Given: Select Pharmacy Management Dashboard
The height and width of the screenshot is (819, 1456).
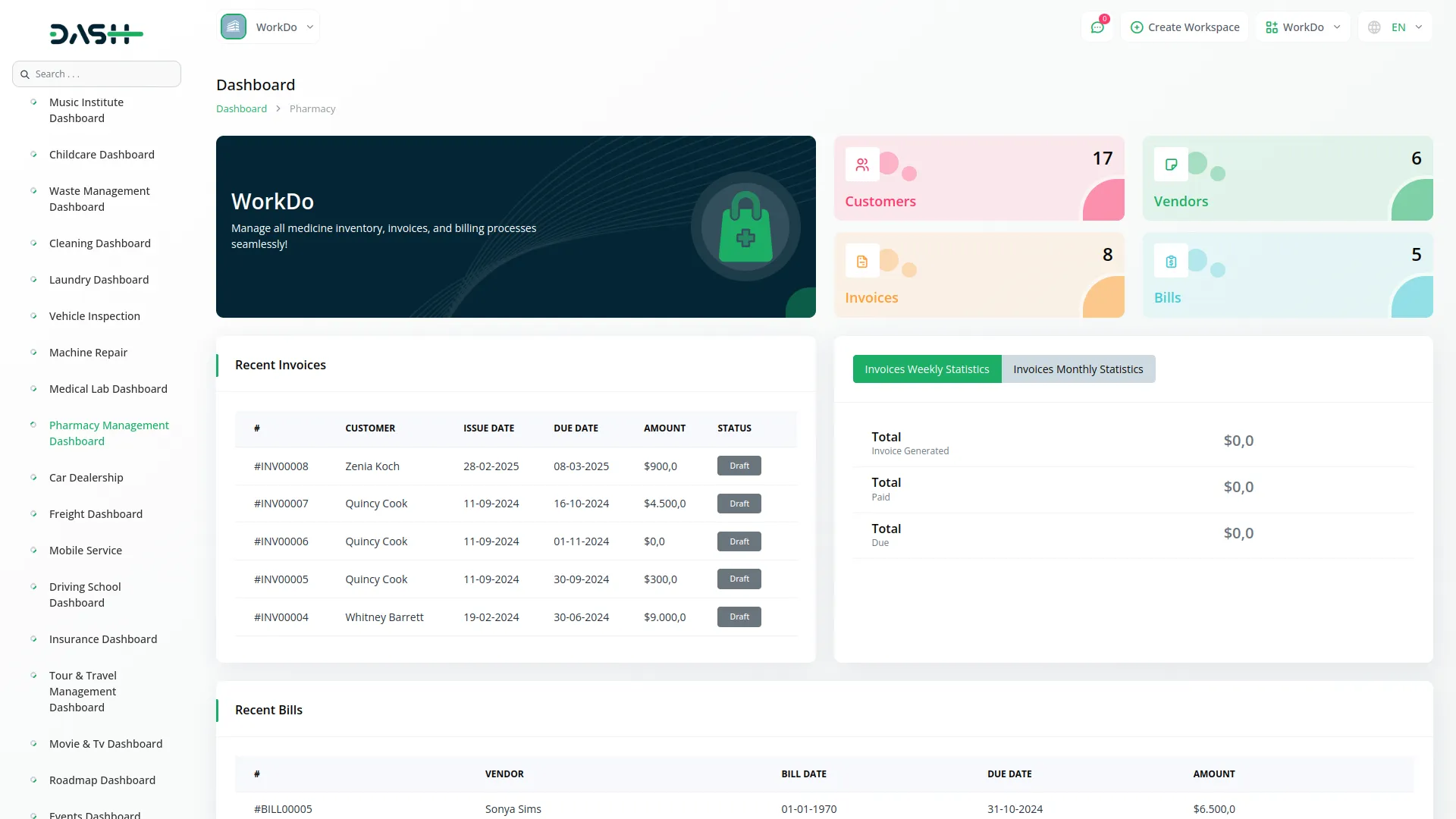Looking at the screenshot, I should click(x=108, y=433).
